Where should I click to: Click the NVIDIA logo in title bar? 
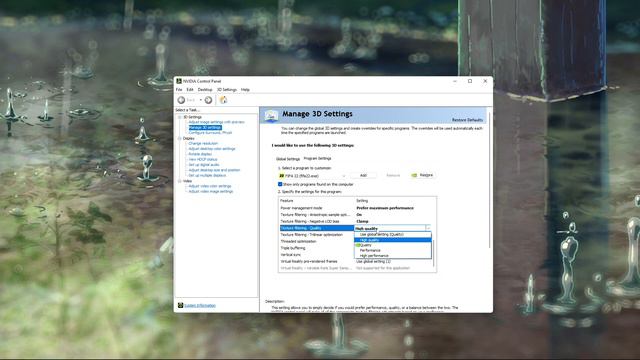tap(179, 81)
